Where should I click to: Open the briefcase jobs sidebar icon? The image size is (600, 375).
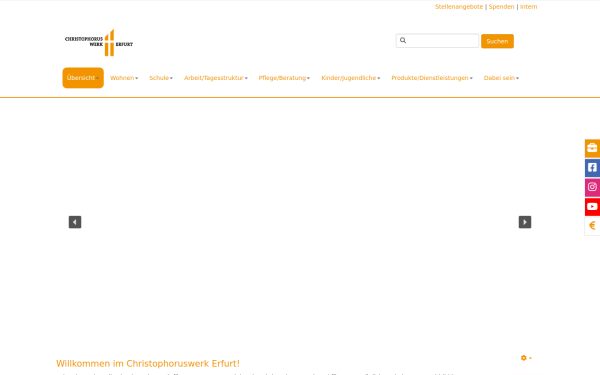[x=592, y=148]
